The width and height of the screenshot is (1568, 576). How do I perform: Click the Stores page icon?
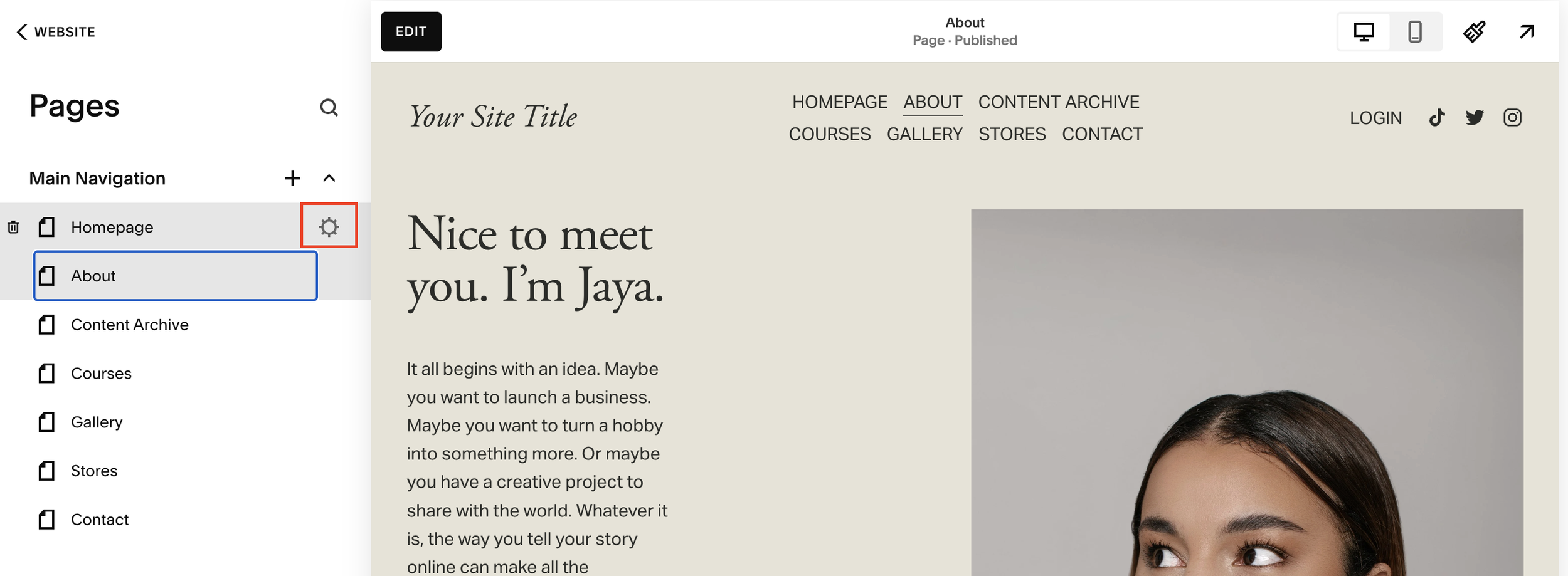tap(46, 471)
